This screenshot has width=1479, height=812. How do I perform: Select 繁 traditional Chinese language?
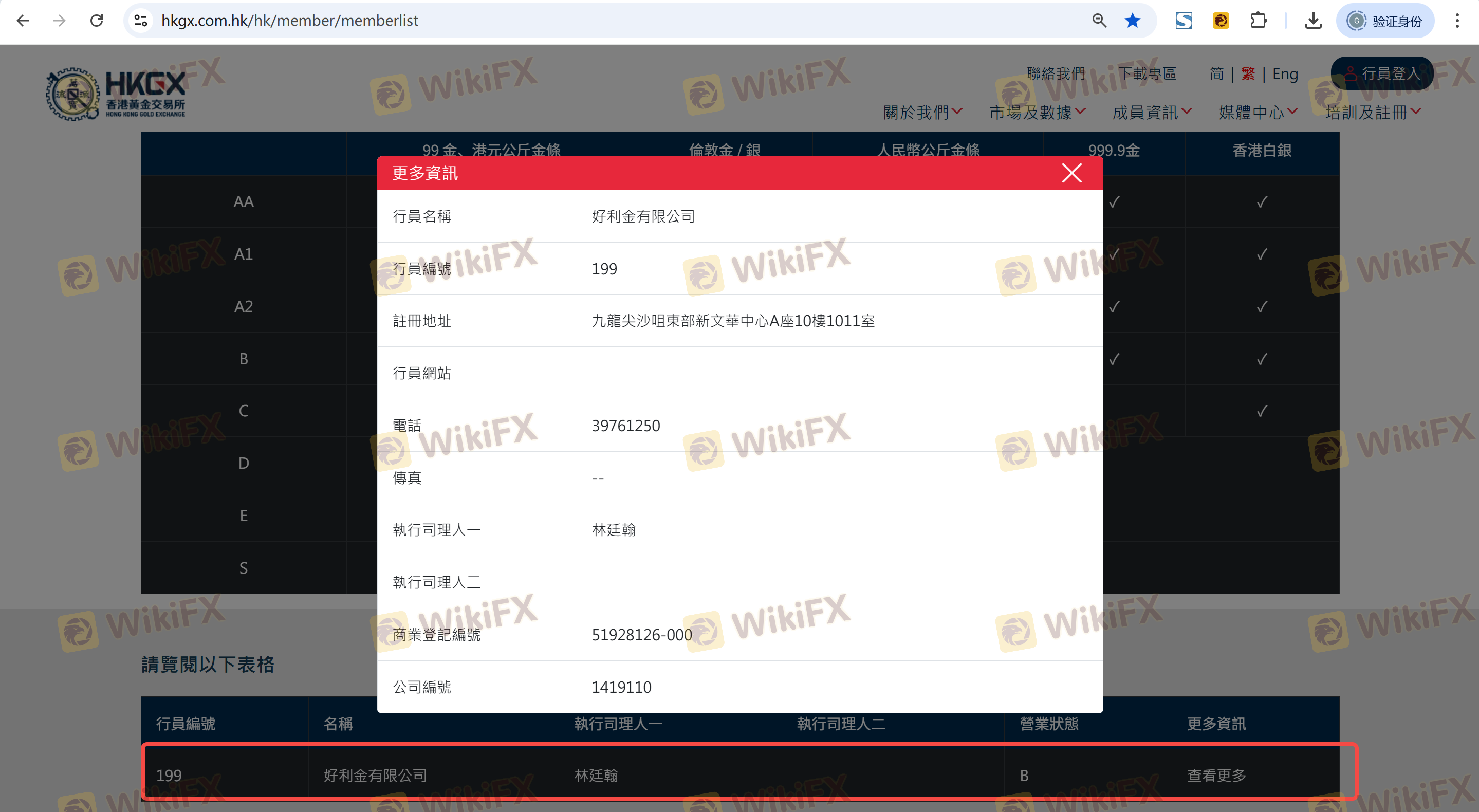[x=1248, y=73]
